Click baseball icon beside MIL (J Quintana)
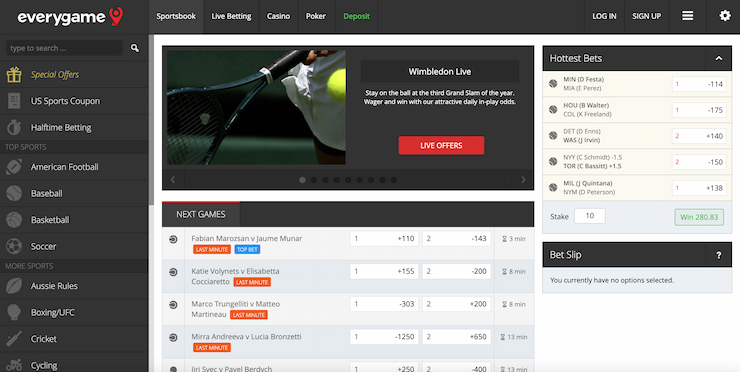The image size is (740, 372). [553, 187]
